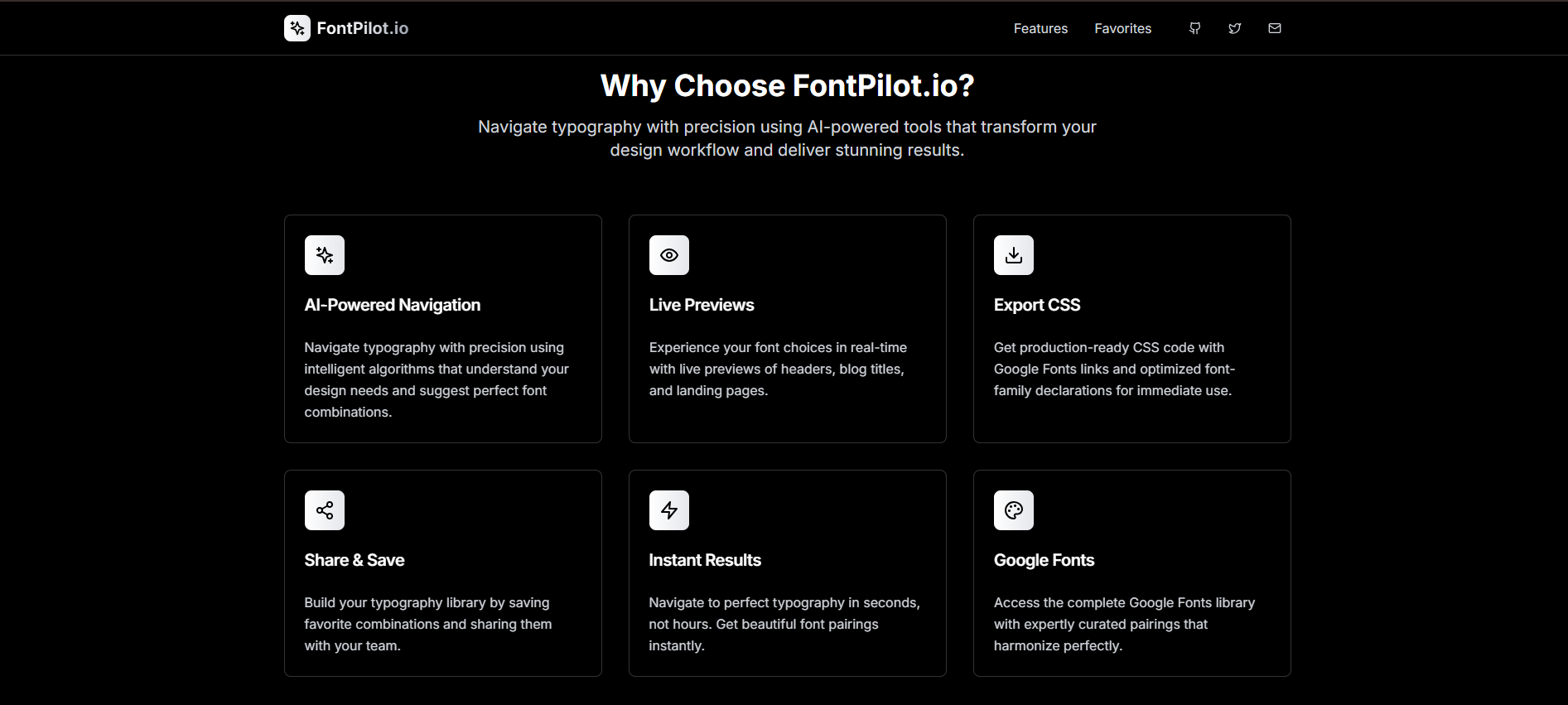Open the AI-Powered Navigation feature card
1568x705 pixels.
(442, 328)
